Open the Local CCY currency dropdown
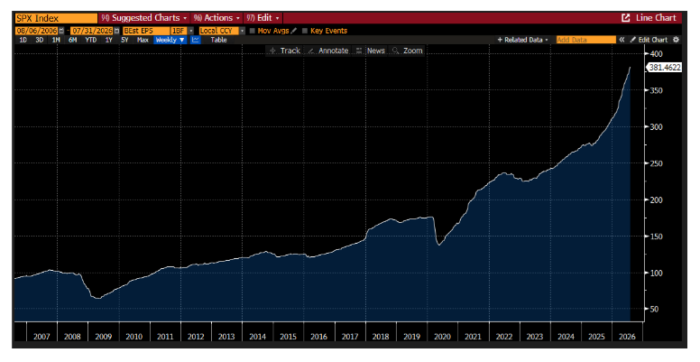 click(x=222, y=31)
